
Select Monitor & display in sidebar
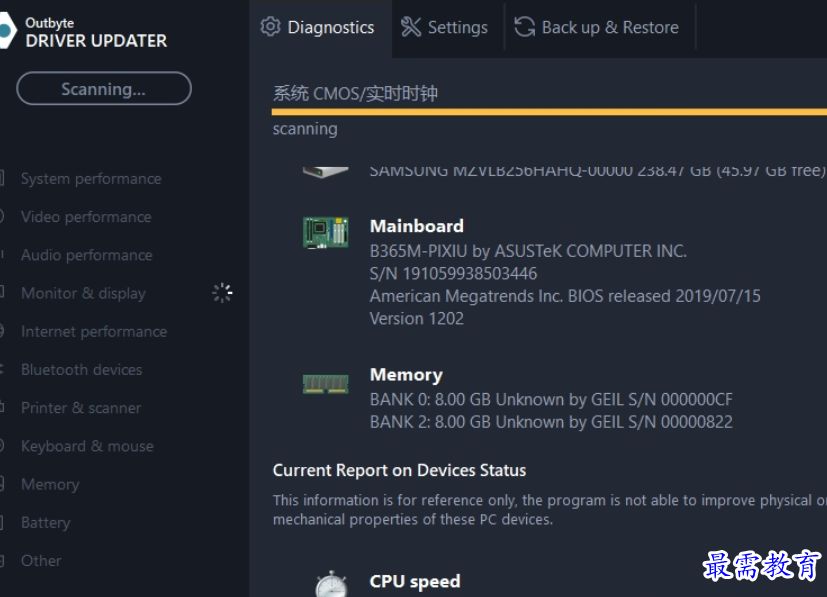point(83,293)
